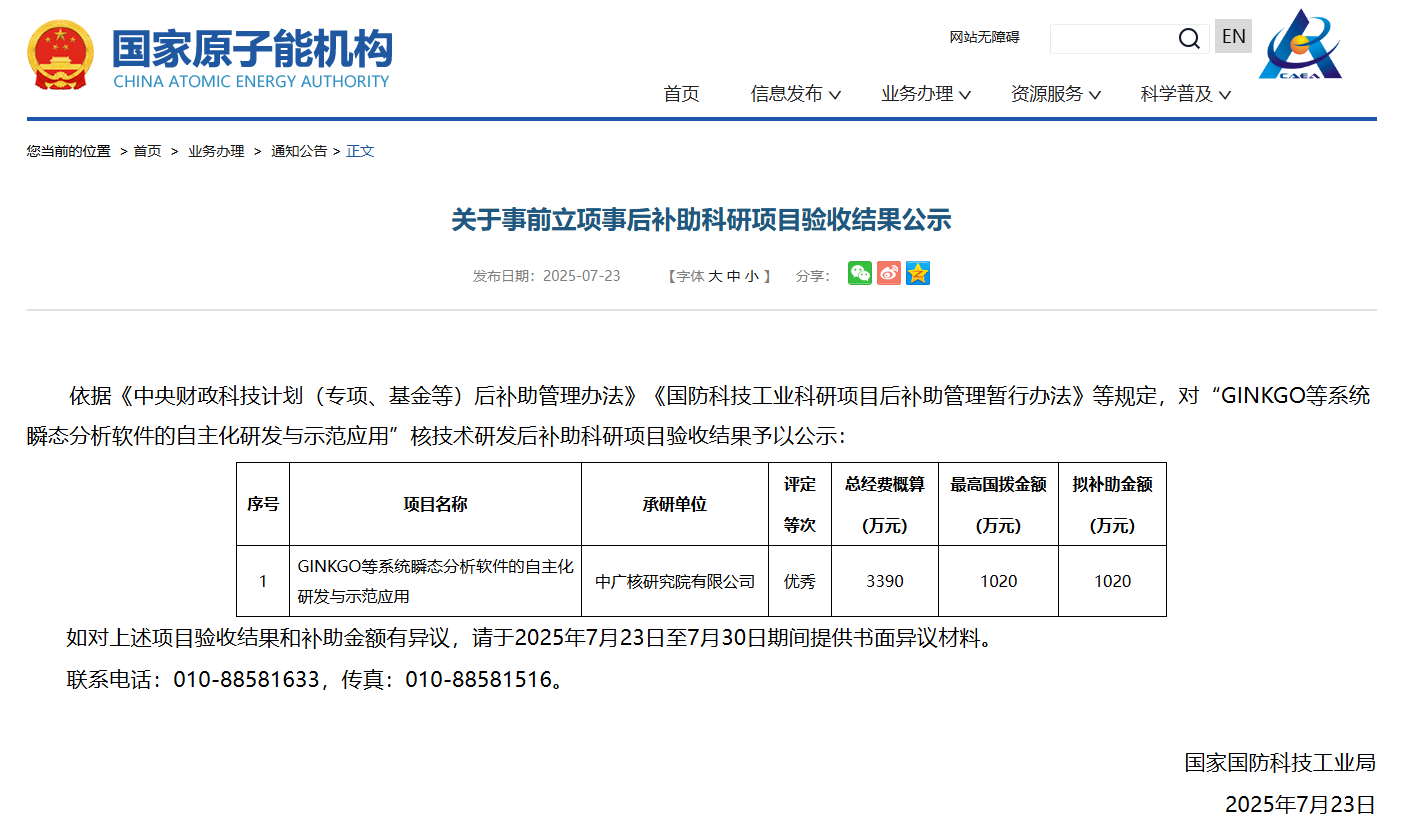Viewport: 1424px width, 837px height.
Task: Click the 承研单位 table header
Action: click(675, 504)
